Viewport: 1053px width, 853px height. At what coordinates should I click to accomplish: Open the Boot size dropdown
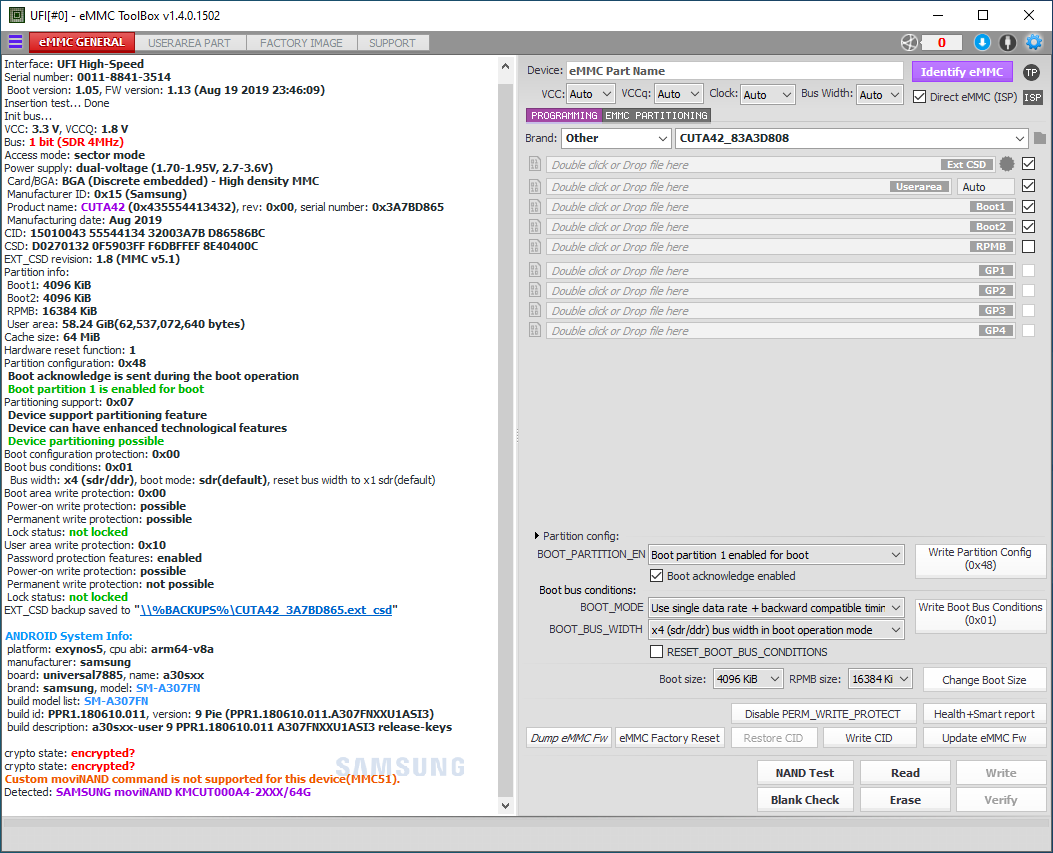pos(747,679)
